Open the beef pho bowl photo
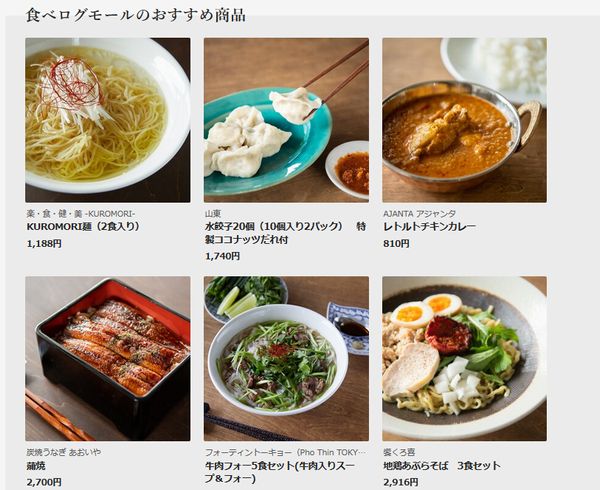 coord(286,358)
